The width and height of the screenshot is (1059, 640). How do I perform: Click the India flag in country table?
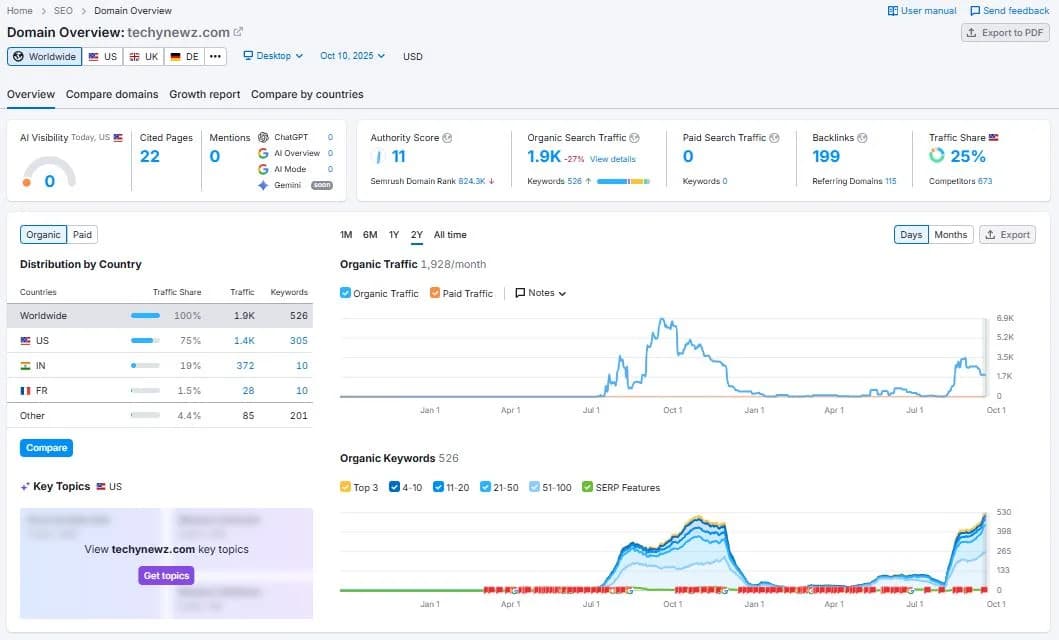[x=26, y=366]
